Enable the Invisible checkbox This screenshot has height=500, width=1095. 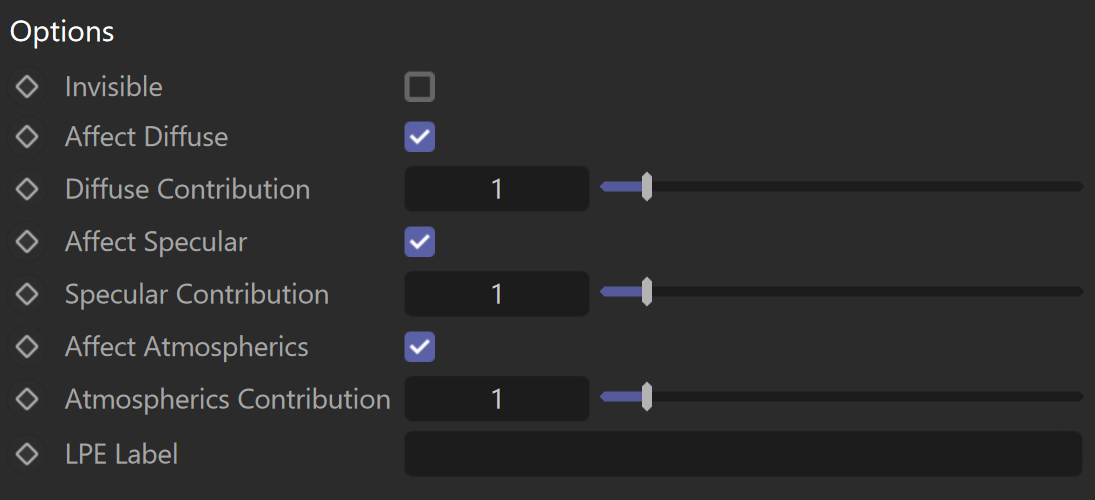(420, 87)
